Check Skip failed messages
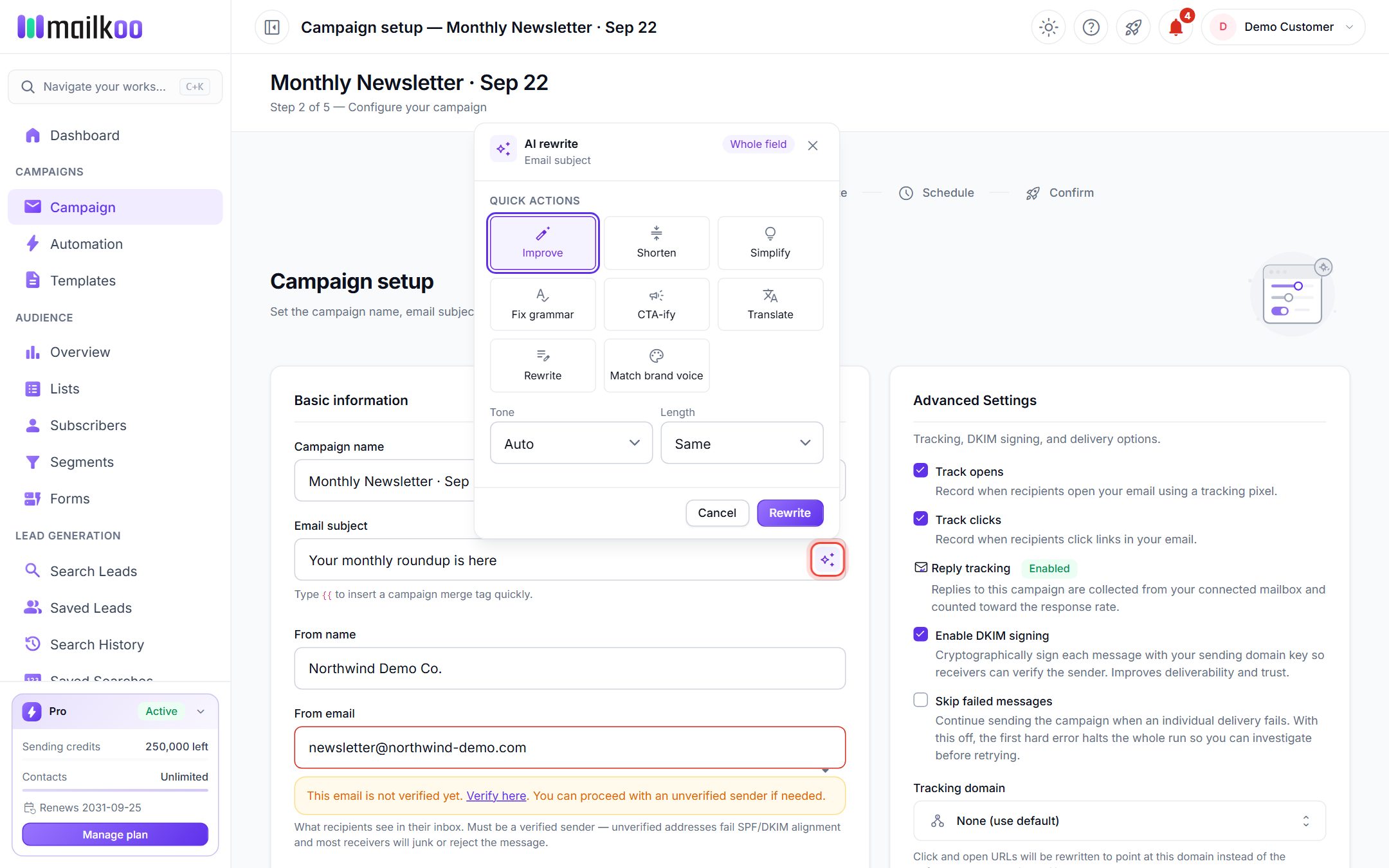 tap(920, 700)
